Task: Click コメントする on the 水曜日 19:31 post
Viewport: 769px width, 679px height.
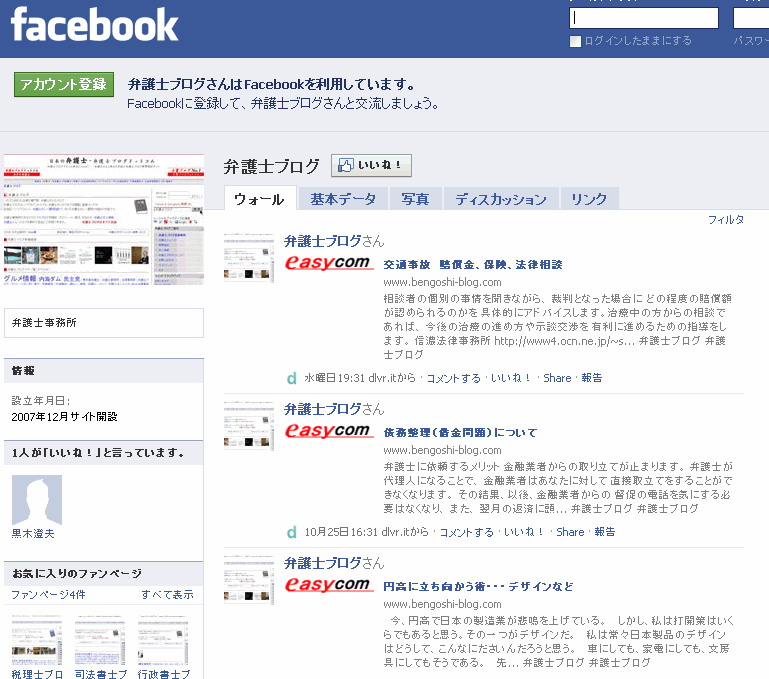Action: tap(454, 378)
